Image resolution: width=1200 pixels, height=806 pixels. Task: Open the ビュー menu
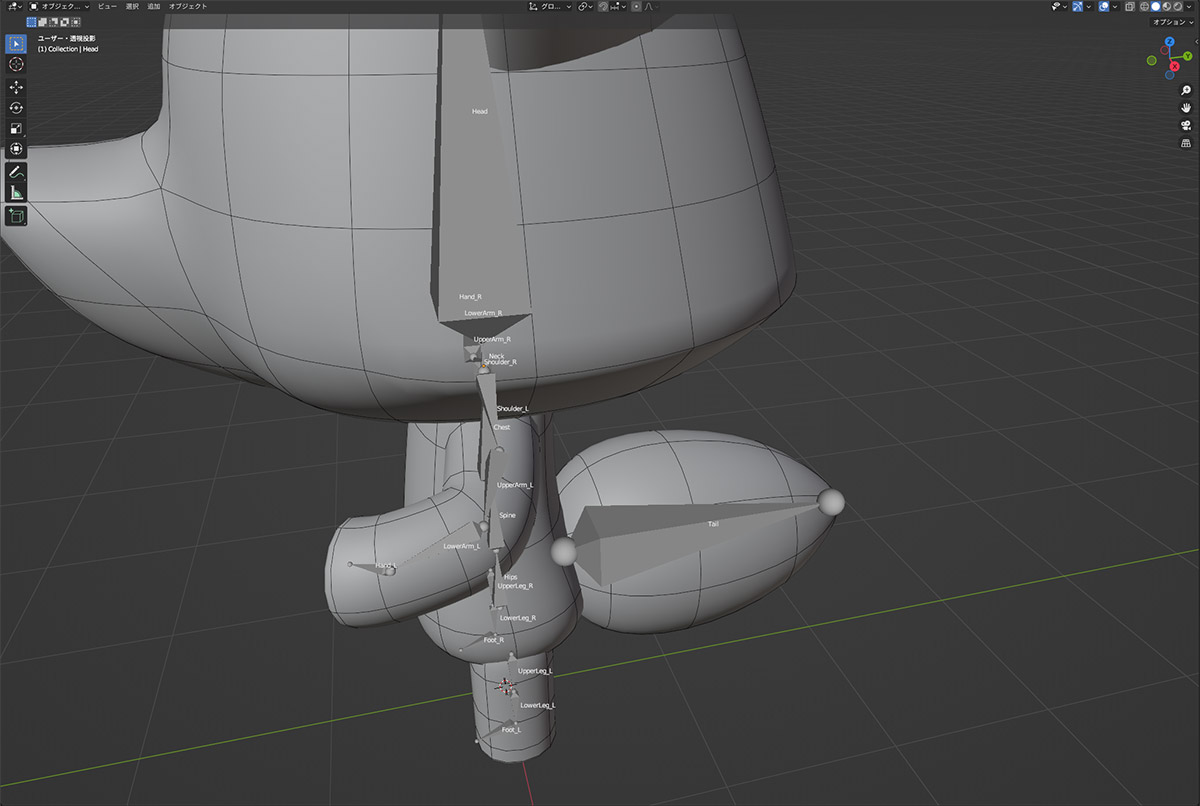pyautogui.click(x=107, y=6)
